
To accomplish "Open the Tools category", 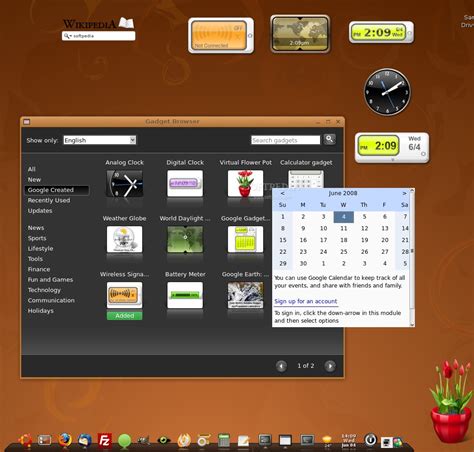I will 35,259.
